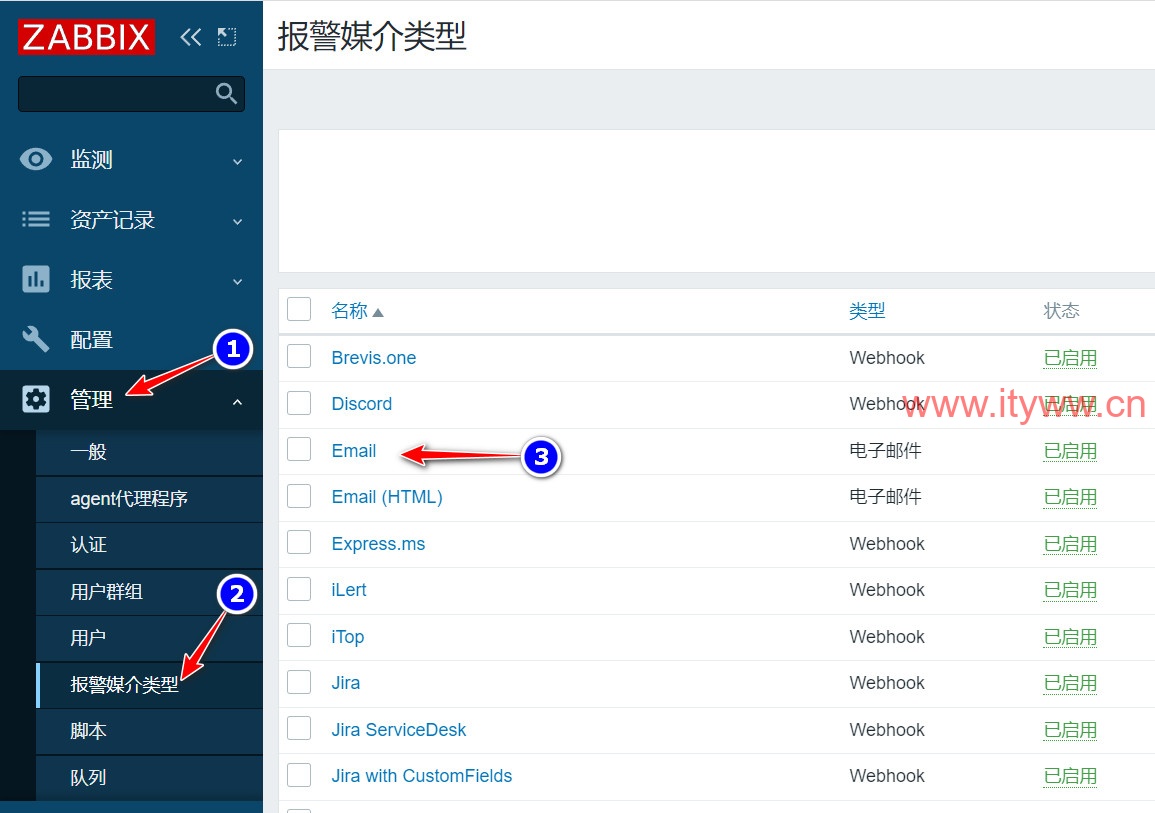Check the Discord row checkbox
Viewport: 1155px width, 813px height.
coord(299,403)
